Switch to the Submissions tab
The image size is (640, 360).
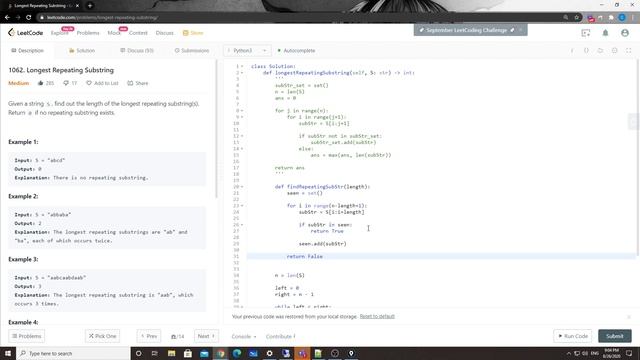[192, 51]
